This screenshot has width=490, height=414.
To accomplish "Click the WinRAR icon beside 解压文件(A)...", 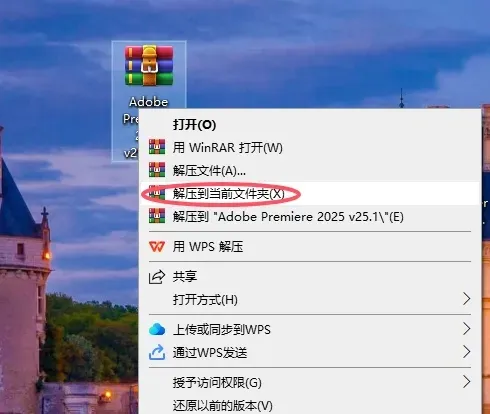I will point(157,170).
